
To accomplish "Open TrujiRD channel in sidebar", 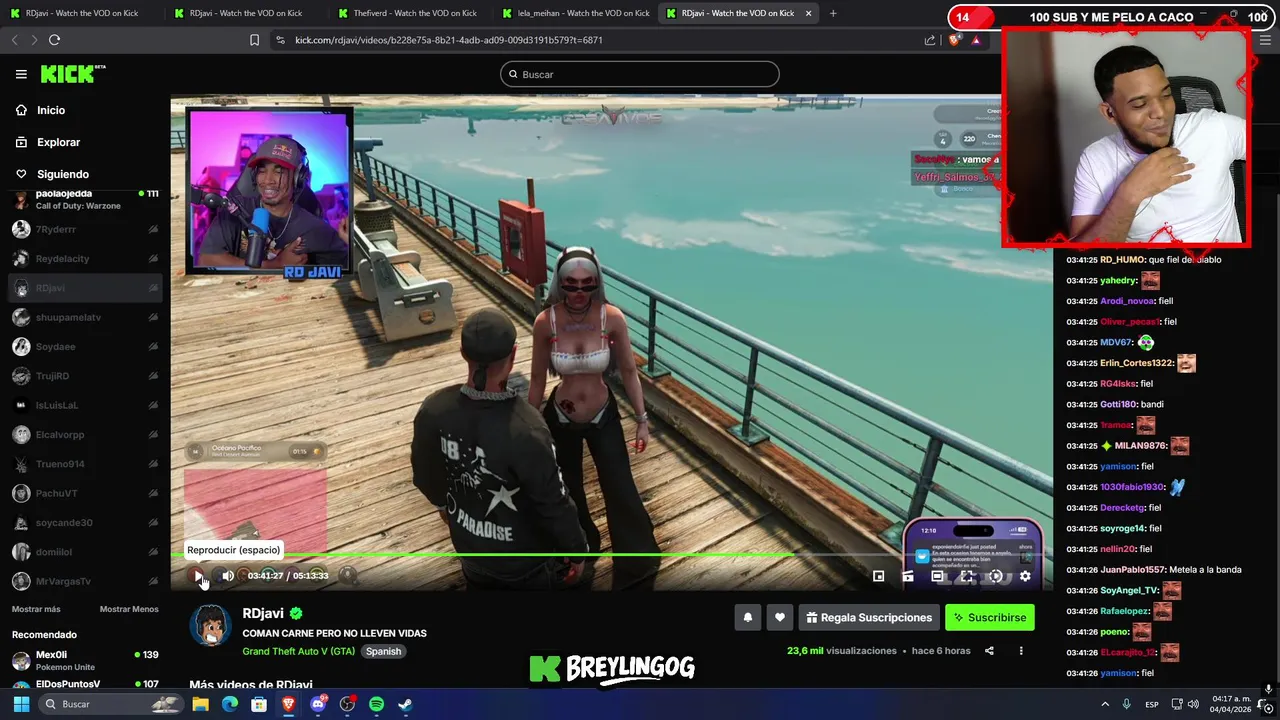I will [85, 376].
